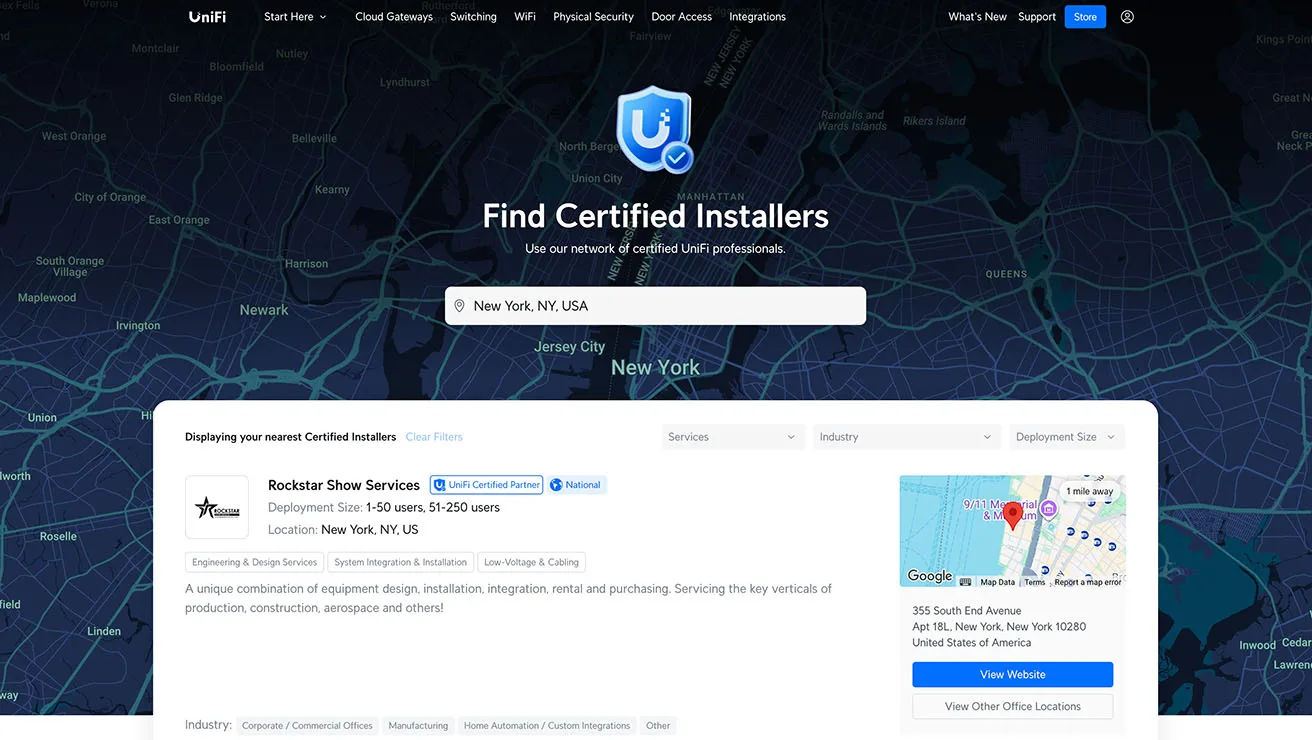Navigate to Door Access
Image resolution: width=1312 pixels, height=740 pixels.
(x=682, y=17)
